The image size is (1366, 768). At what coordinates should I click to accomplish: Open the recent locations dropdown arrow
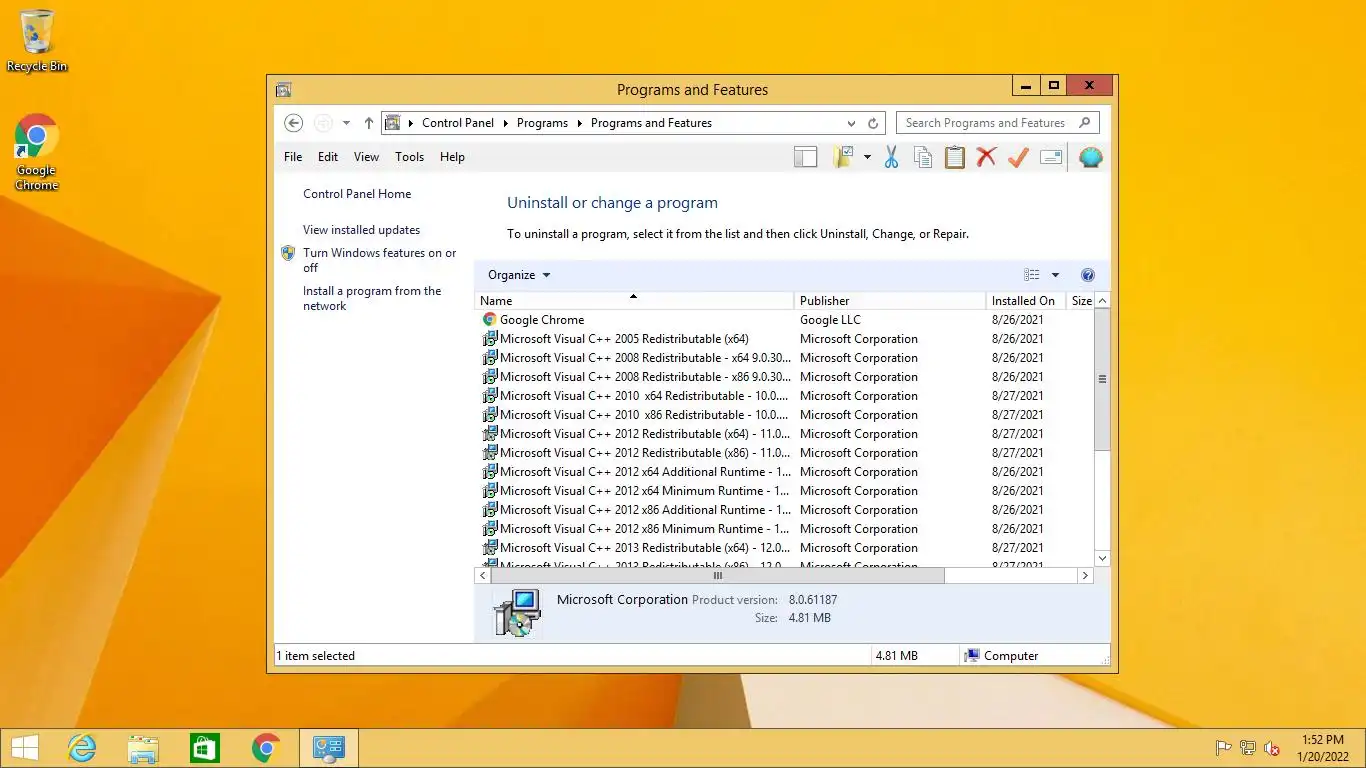[346, 123]
